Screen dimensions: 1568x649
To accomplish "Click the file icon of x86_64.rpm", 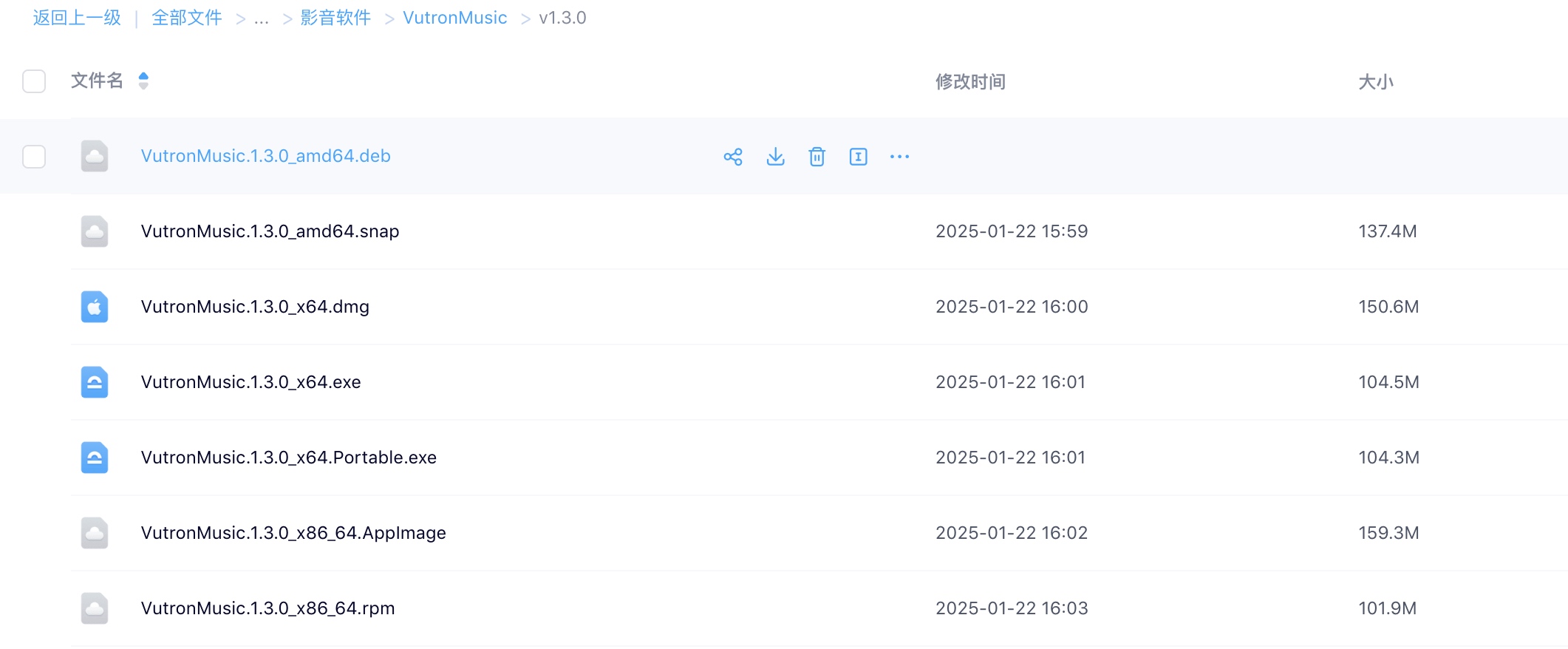I will [x=95, y=608].
